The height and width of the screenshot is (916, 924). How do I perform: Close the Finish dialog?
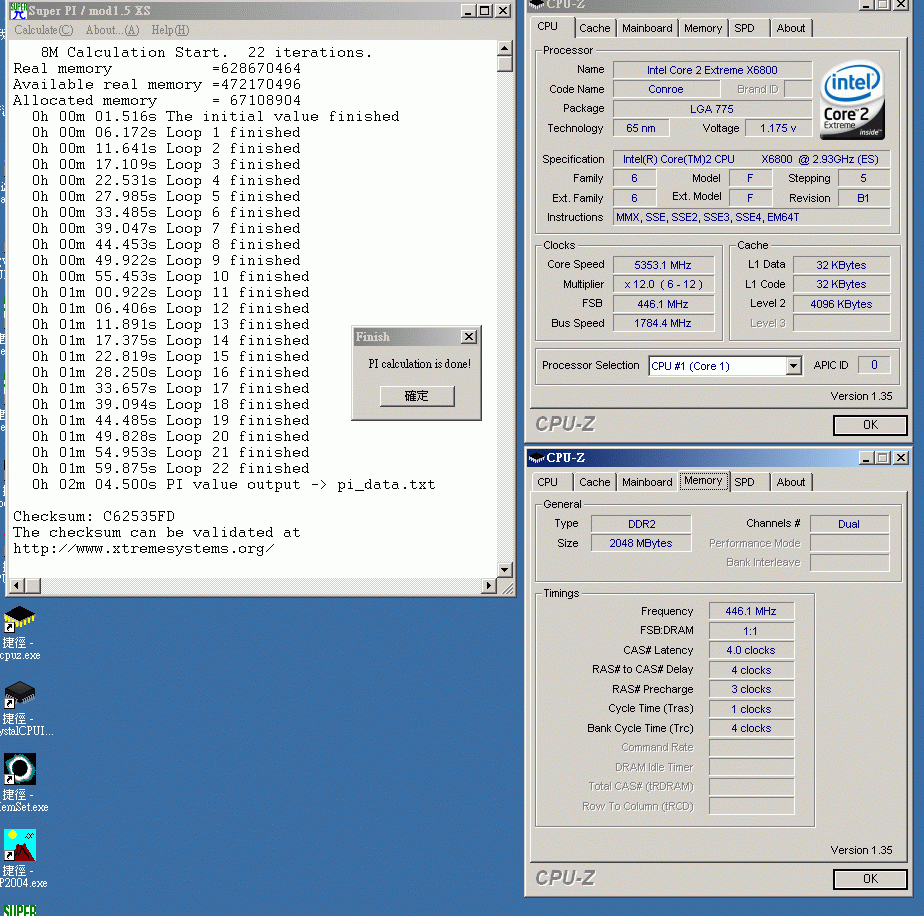468,337
